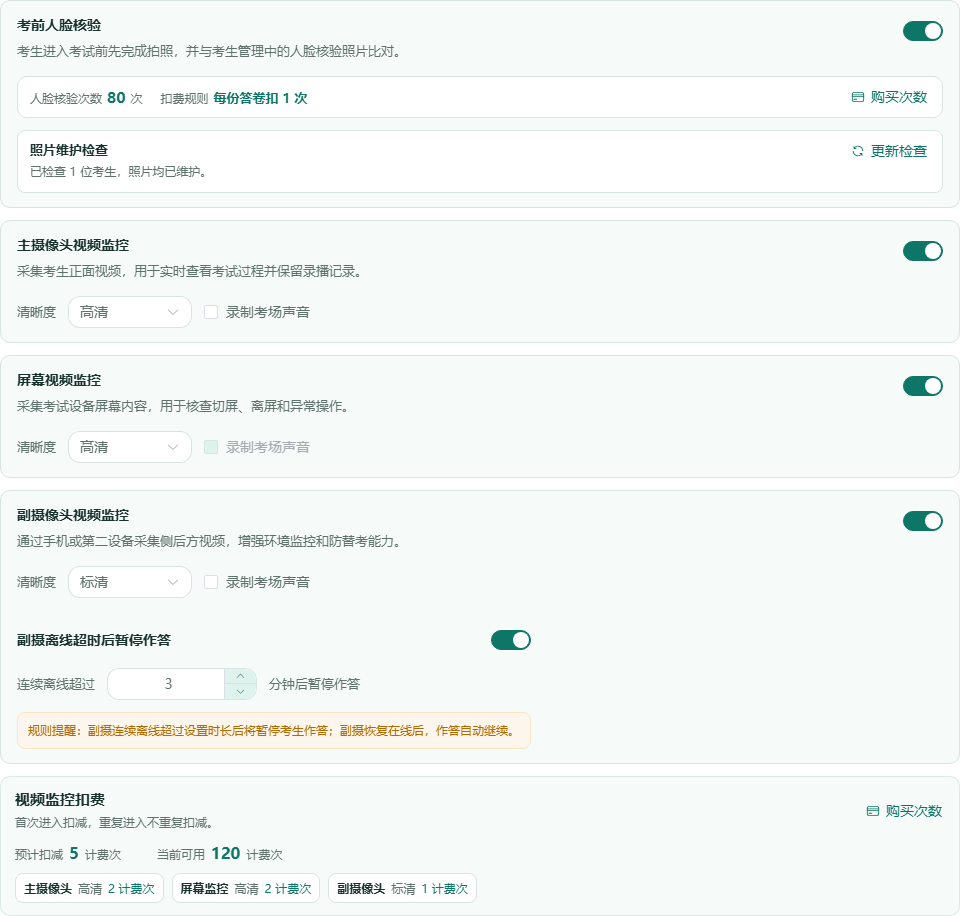Click the 每份答卷扣 1 次 fee rule text
Image resolution: width=960 pixels, height=917 pixels.
[260, 99]
